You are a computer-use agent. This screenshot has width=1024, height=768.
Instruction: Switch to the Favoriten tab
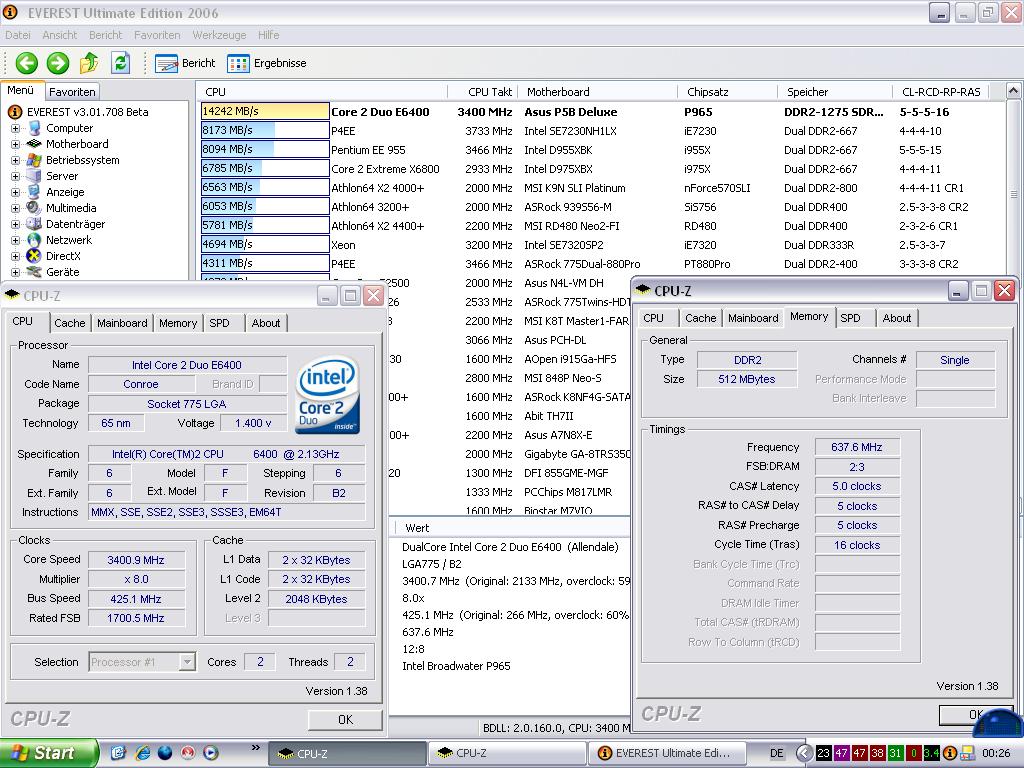tap(72, 92)
